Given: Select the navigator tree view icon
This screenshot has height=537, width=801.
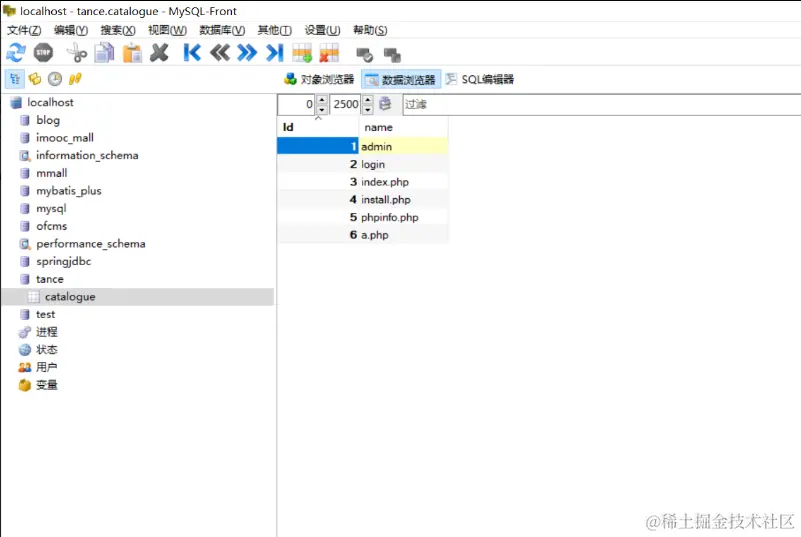Looking at the screenshot, I should point(15,79).
